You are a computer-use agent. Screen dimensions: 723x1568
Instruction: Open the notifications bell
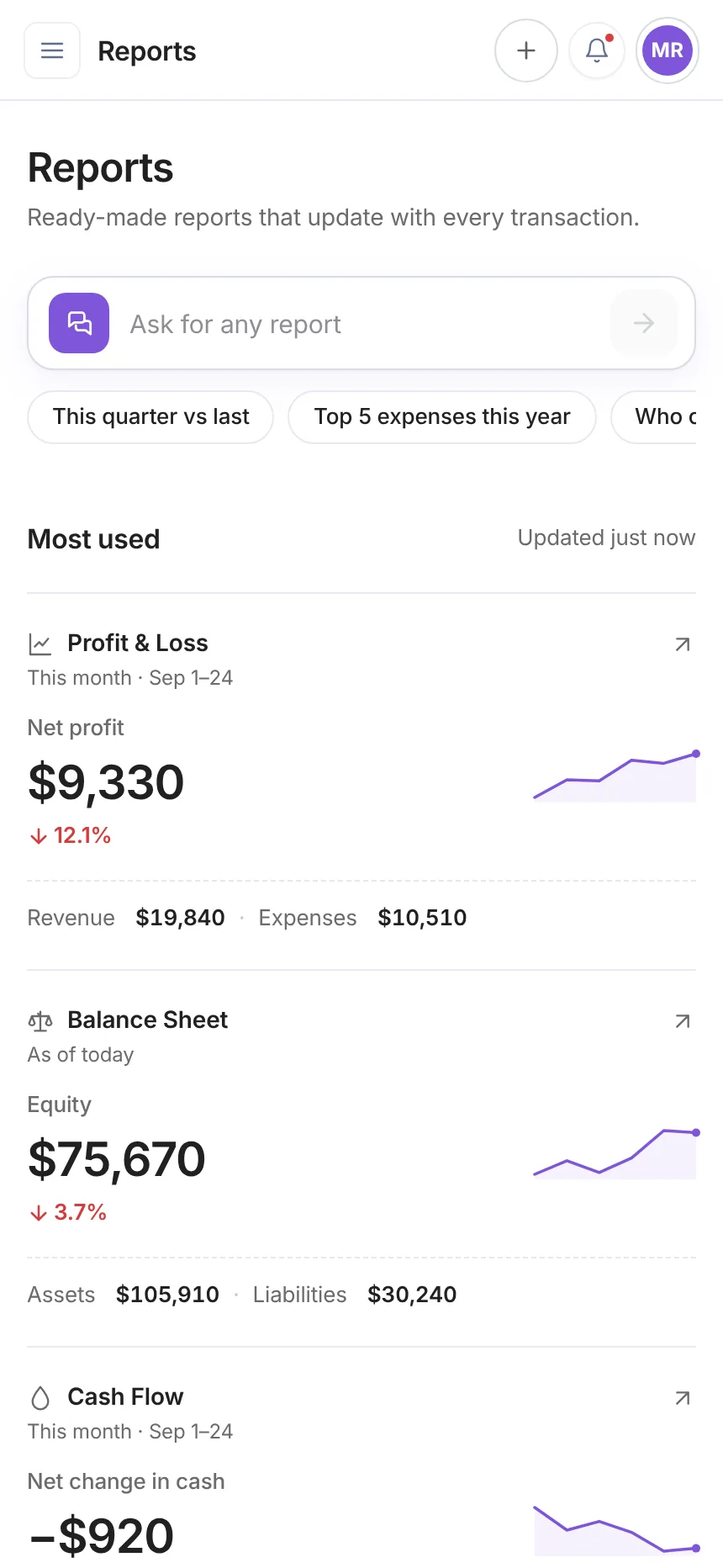(x=597, y=50)
